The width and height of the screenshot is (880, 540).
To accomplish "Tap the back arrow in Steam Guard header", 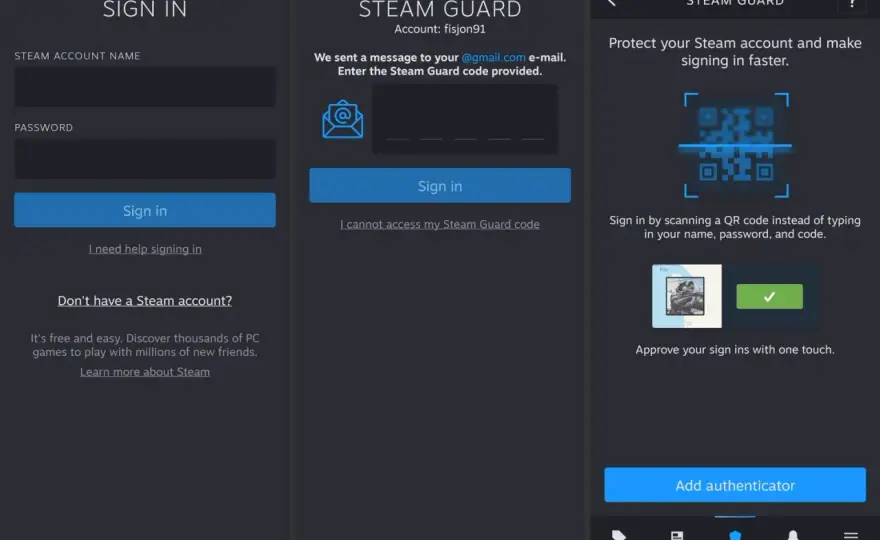I will click(612, 3).
